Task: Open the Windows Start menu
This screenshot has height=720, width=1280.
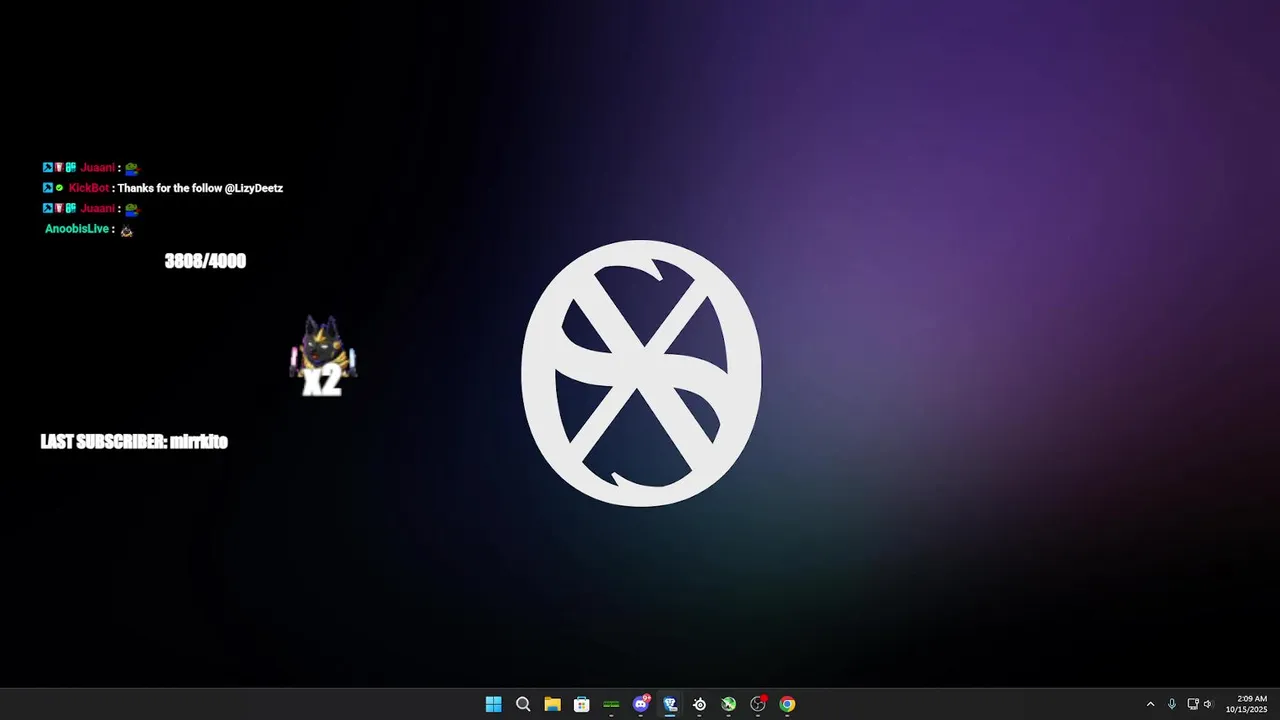Action: pos(493,704)
